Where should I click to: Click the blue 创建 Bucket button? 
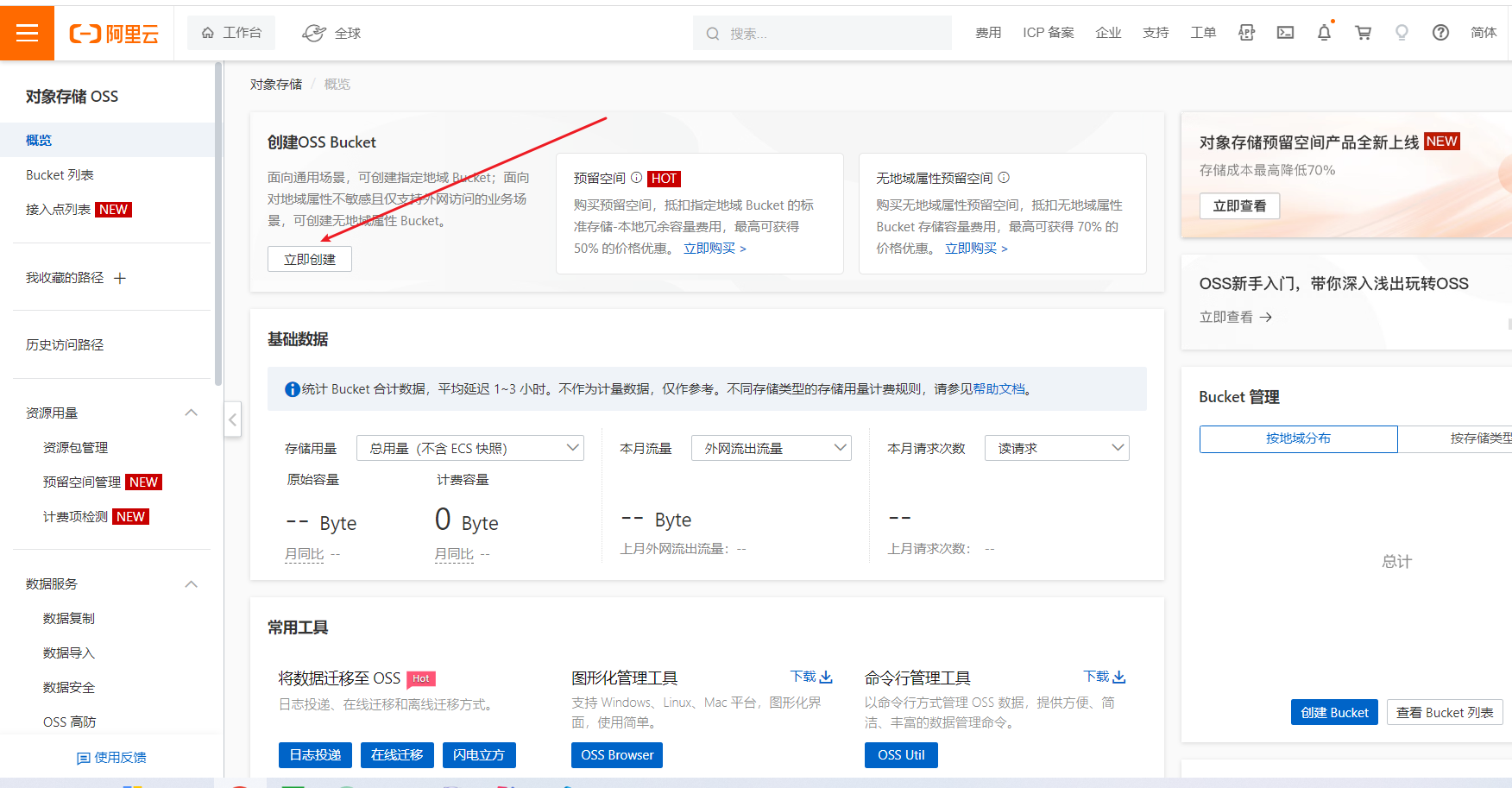click(1334, 712)
